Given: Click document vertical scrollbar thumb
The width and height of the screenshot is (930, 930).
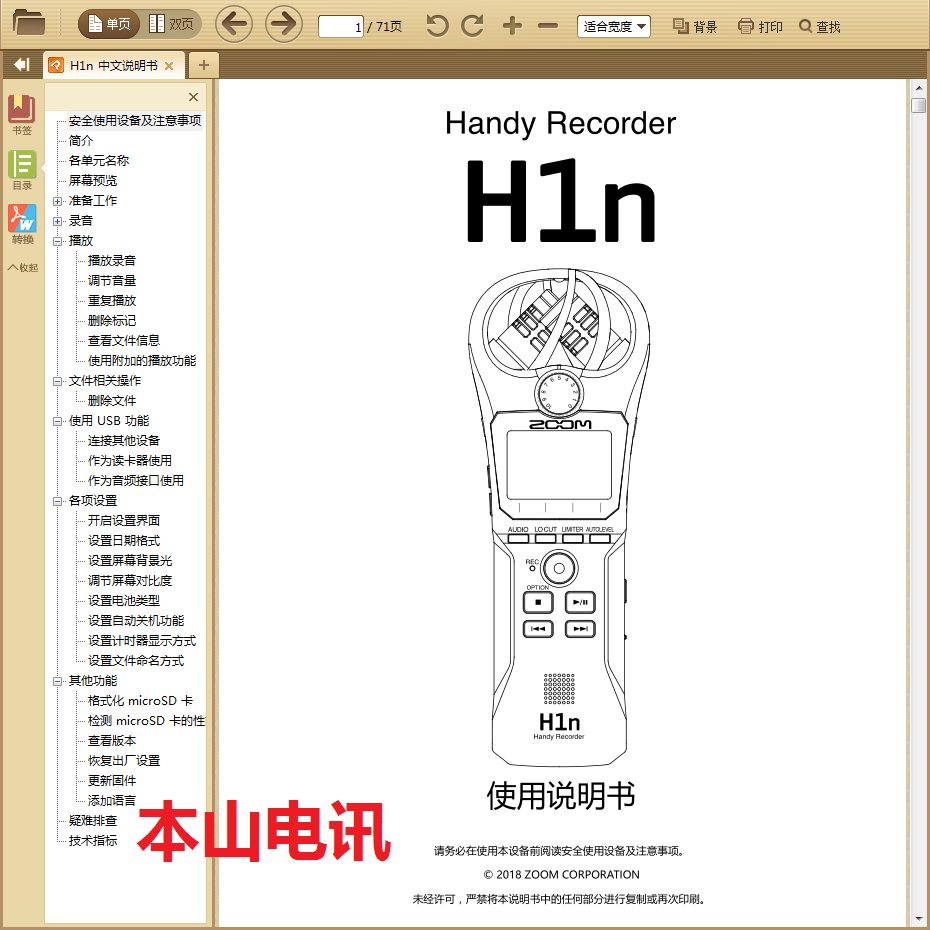Looking at the screenshot, I should pyautogui.click(x=918, y=106).
